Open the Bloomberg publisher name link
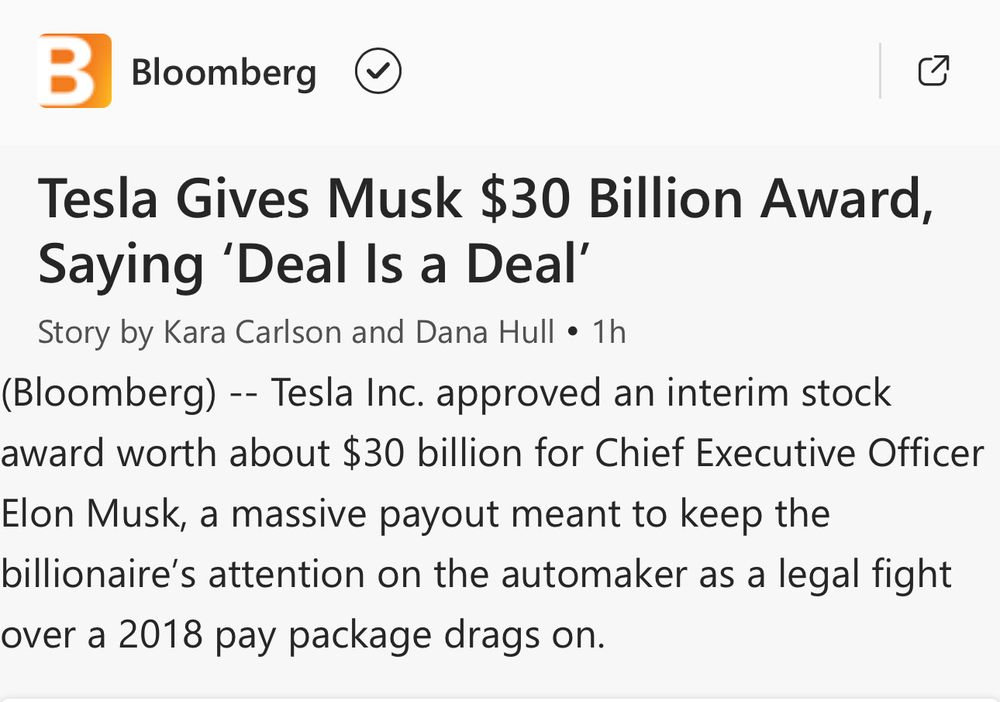The width and height of the screenshot is (1000, 702). click(x=223, y=72)
